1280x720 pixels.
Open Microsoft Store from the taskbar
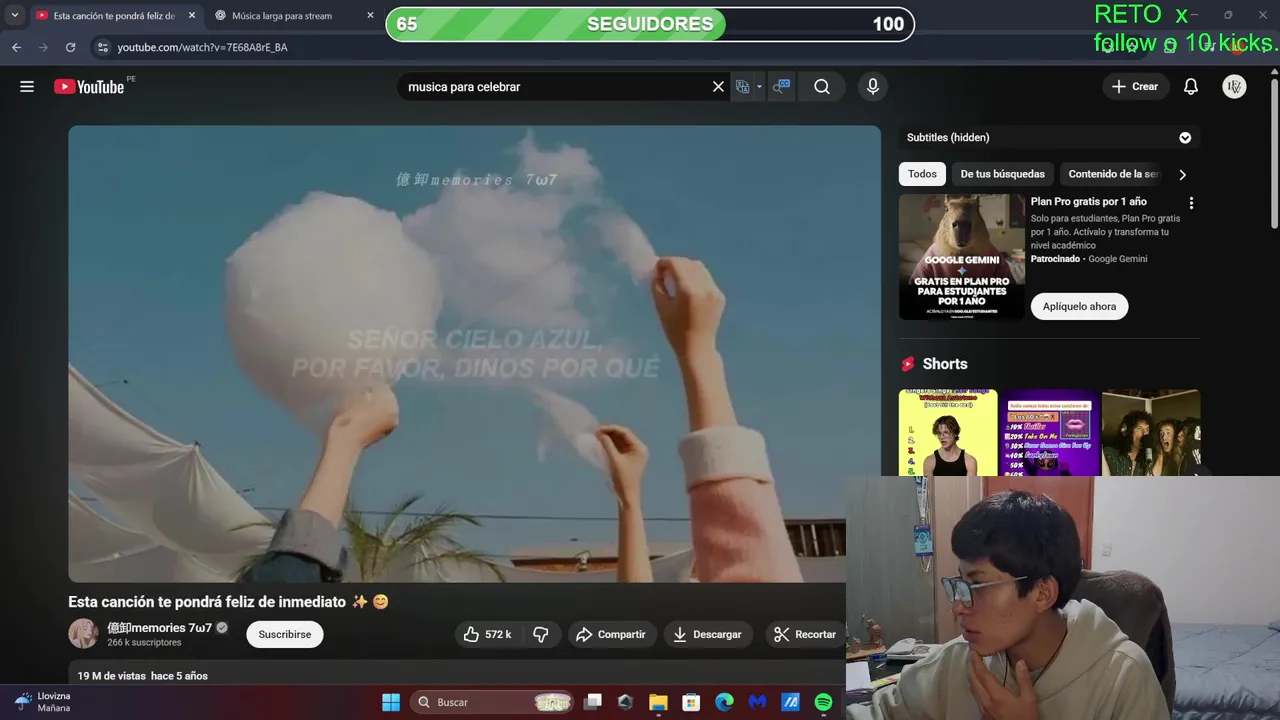[x=691, y=702]
